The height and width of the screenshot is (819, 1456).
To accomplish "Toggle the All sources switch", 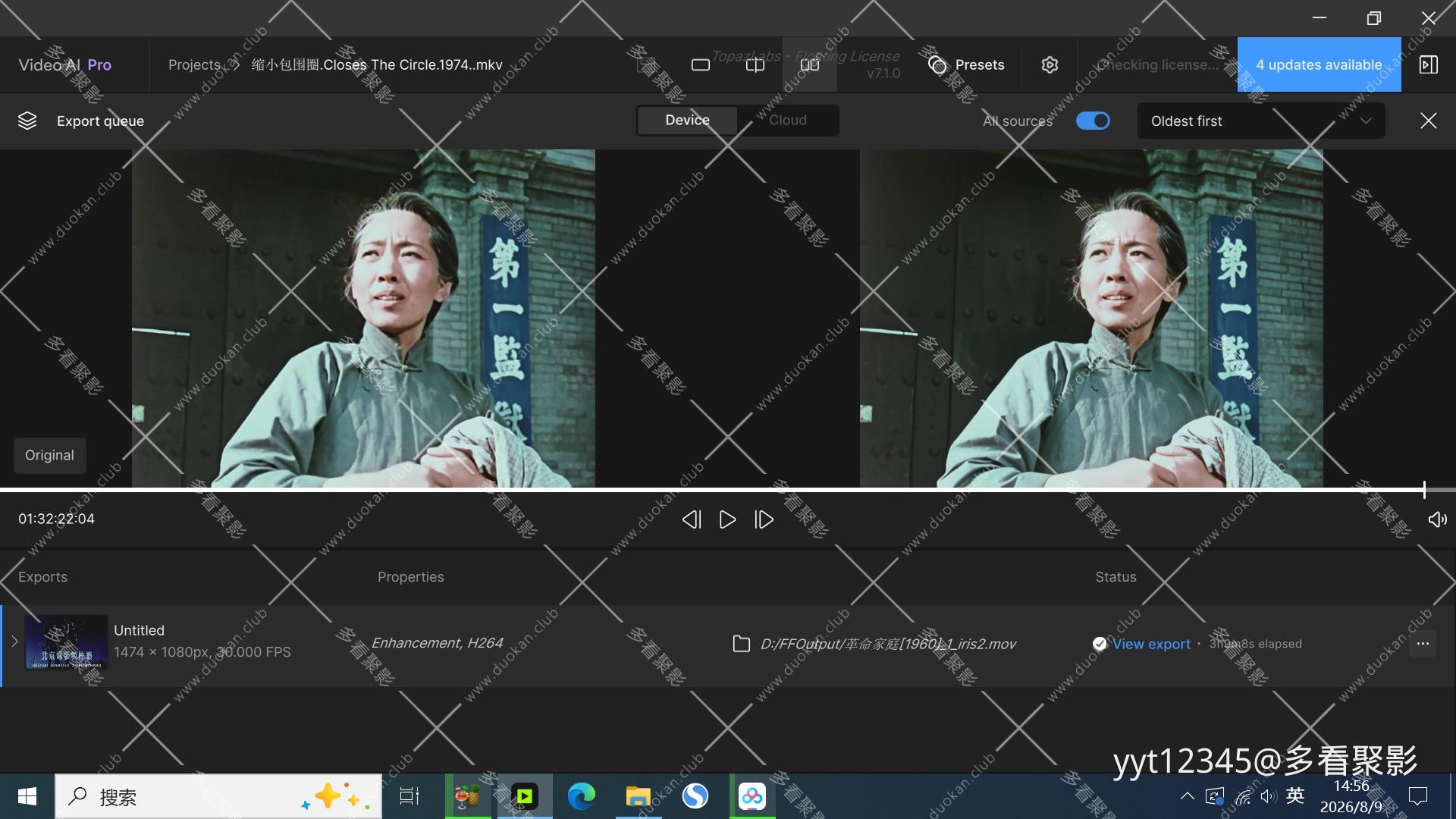I will point(1093,121).
